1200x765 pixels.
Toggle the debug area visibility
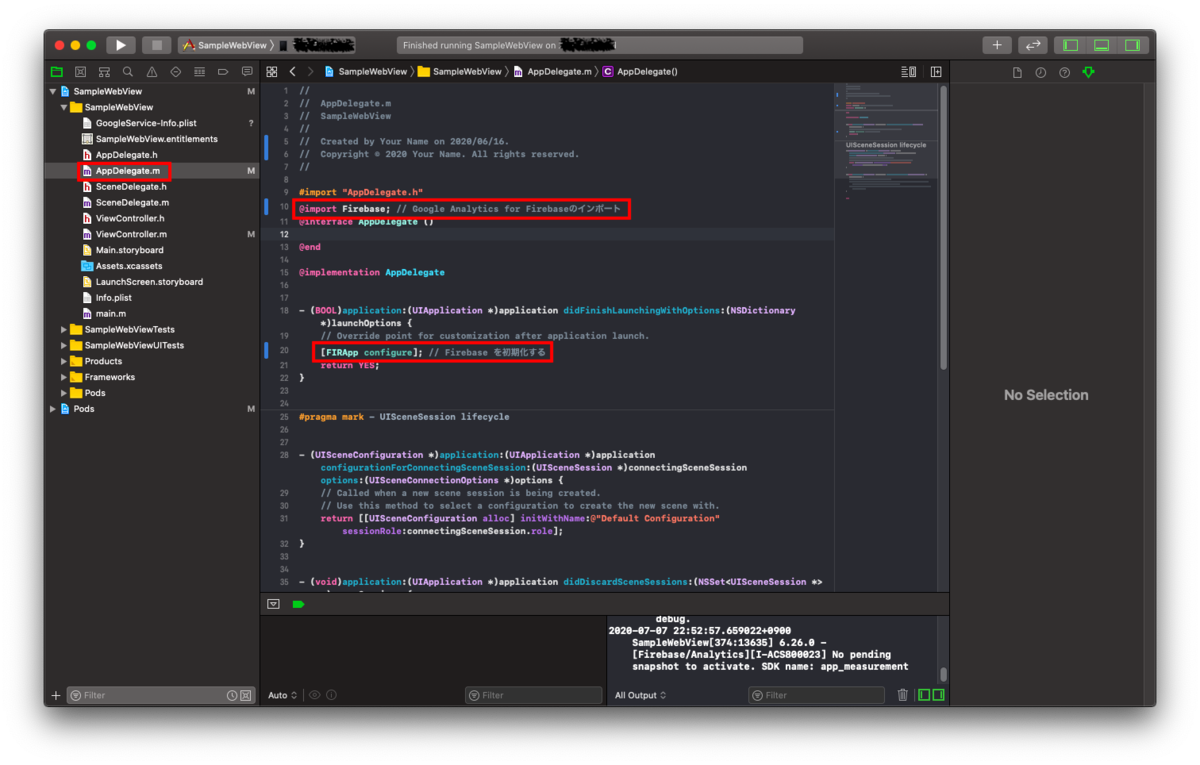(1101, 45)
